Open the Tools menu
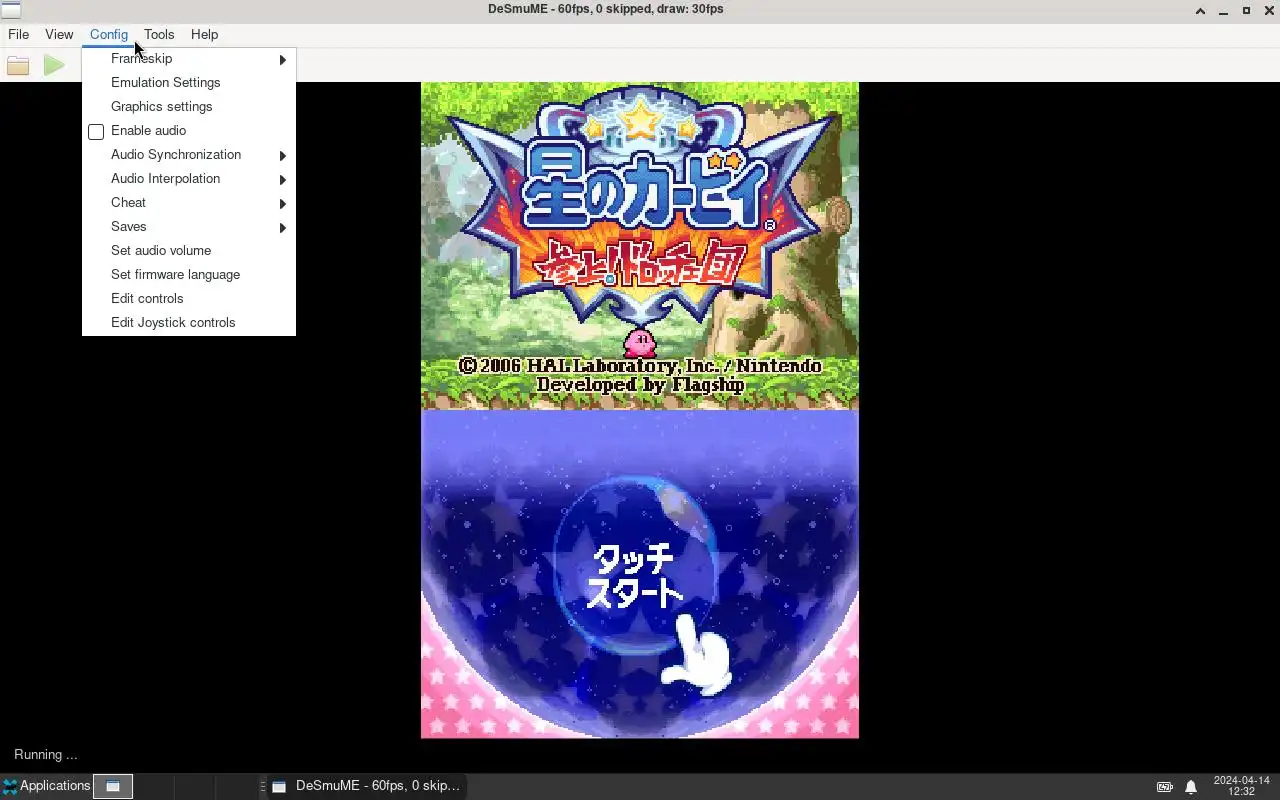 159,34
